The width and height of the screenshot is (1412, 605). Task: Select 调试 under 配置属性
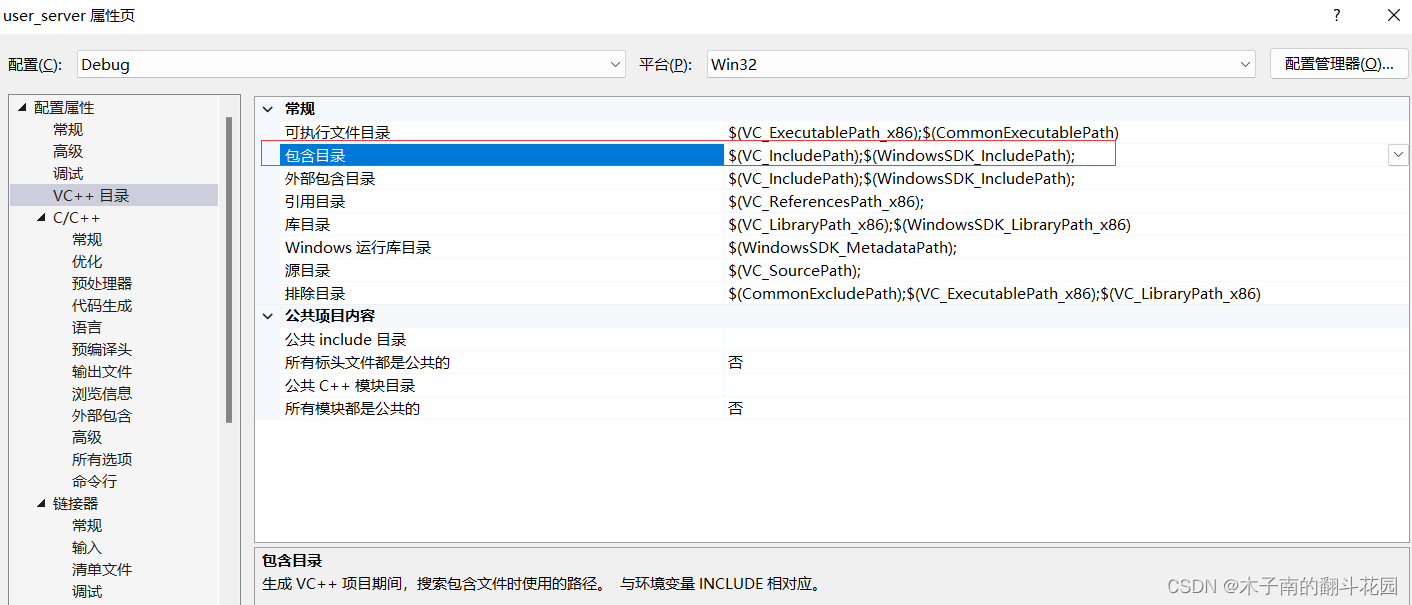pyautogui.click(x=68, y=173)
